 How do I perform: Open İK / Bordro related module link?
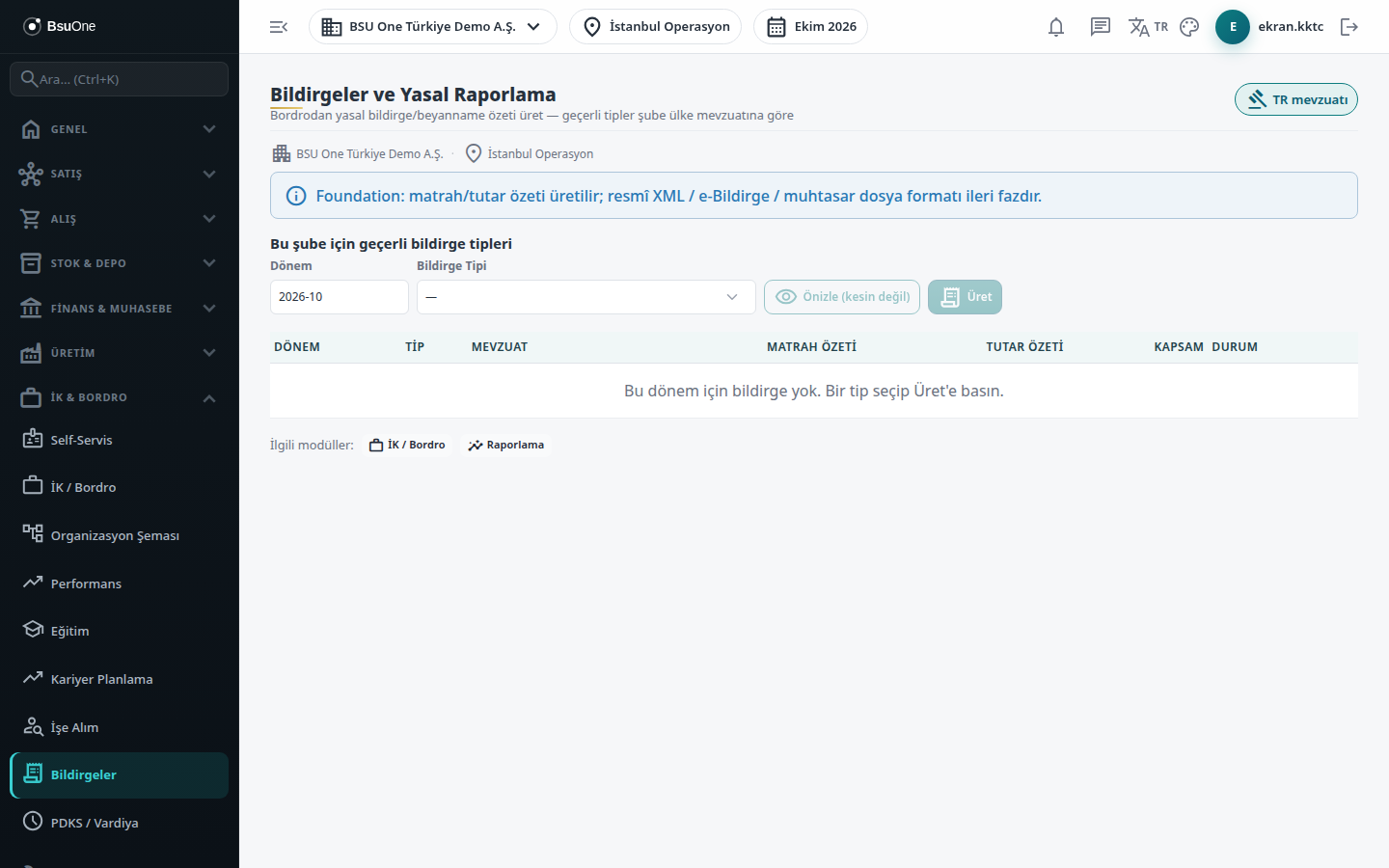407,446
